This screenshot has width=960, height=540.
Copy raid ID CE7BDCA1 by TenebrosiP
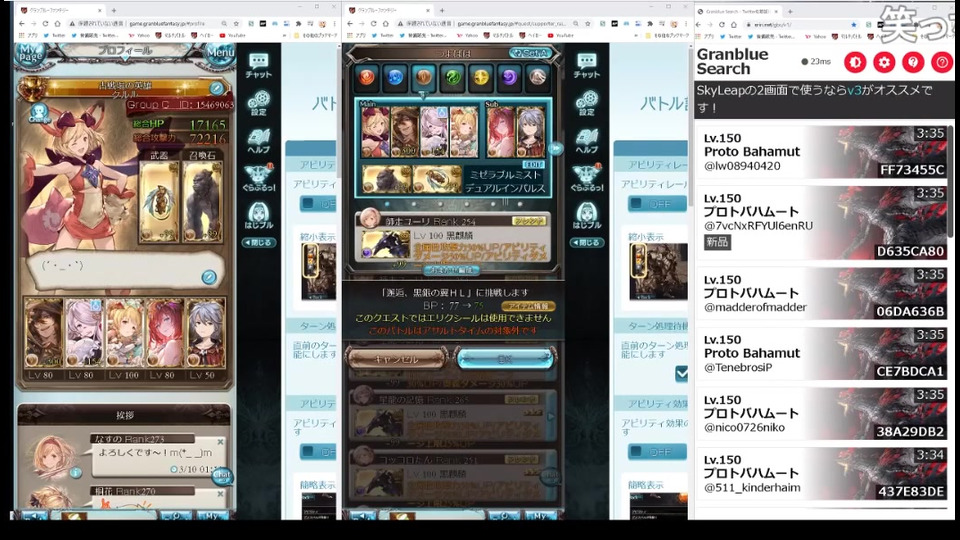point(822,353)
